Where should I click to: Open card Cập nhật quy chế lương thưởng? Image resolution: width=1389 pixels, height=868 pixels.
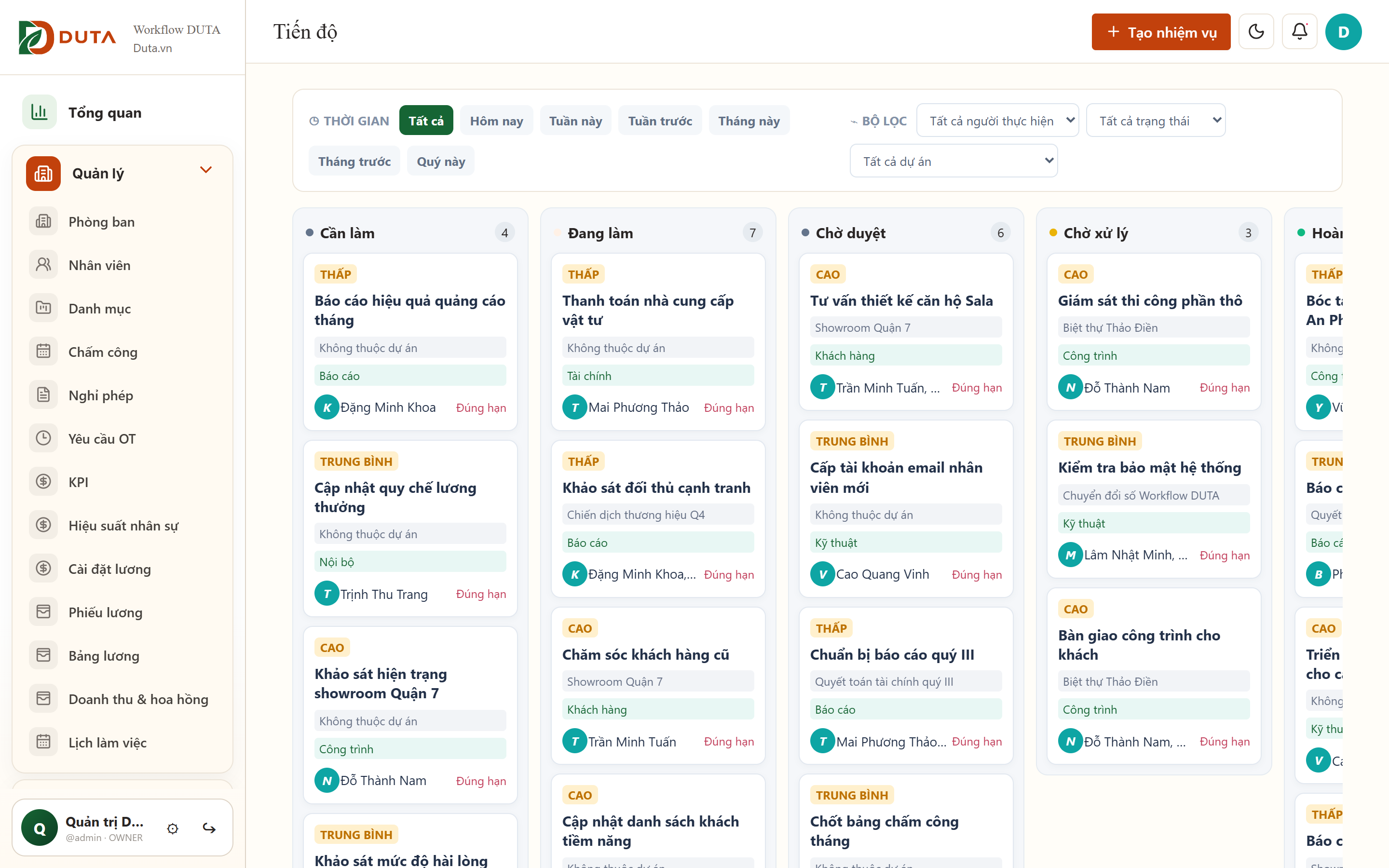point(410,529)
